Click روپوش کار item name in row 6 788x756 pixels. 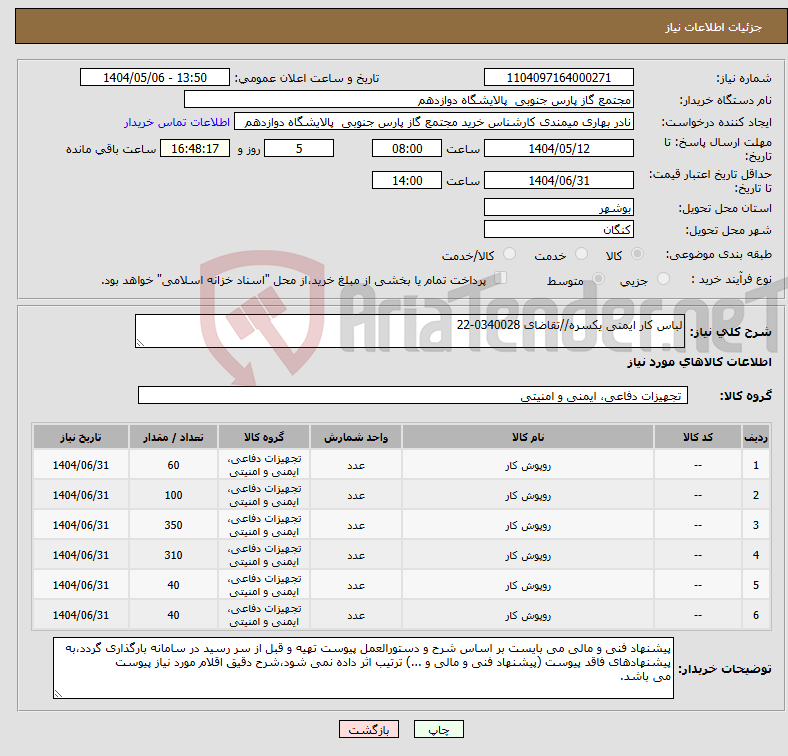[528, 615]
